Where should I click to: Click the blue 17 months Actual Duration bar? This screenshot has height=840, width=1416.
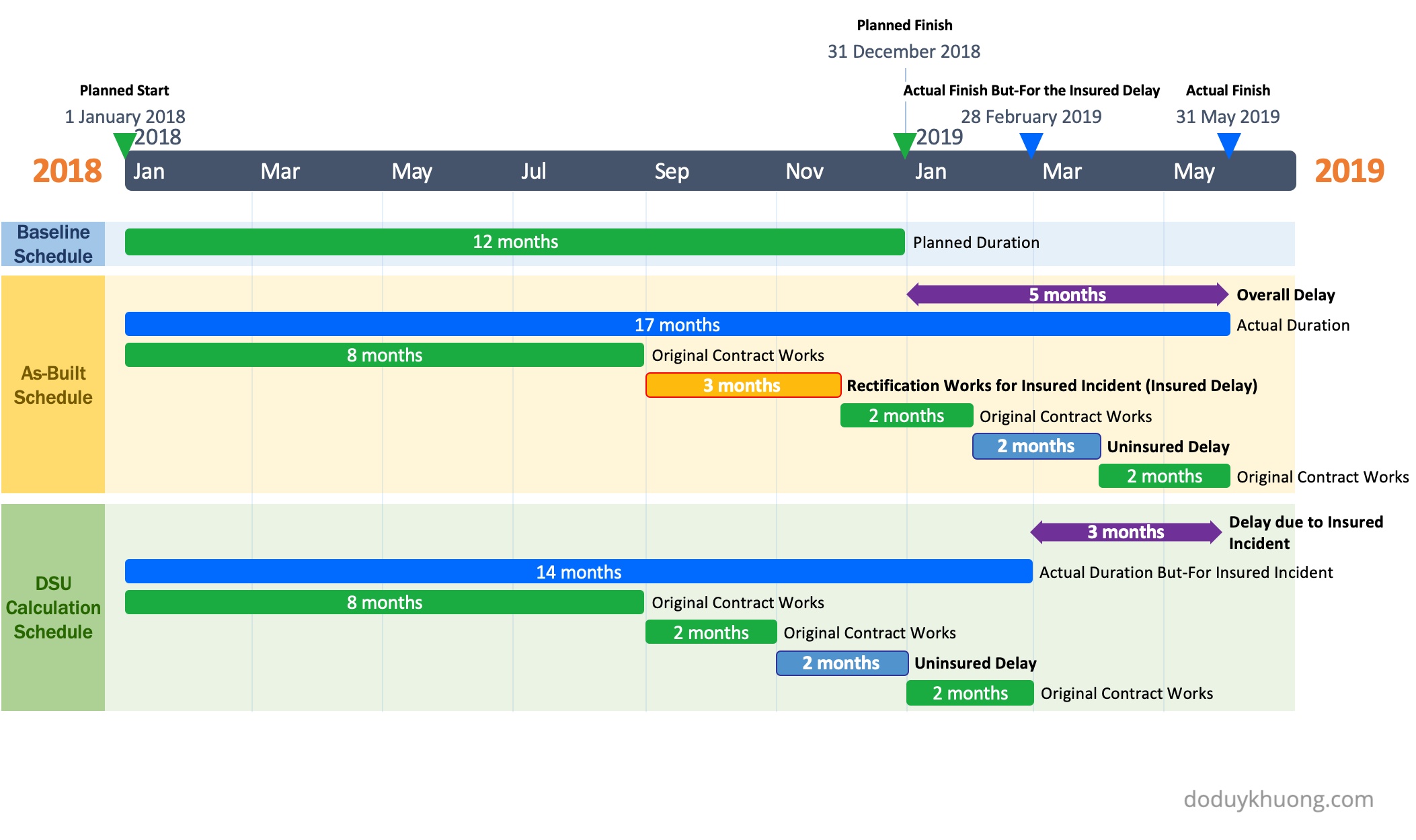[677, 325]
